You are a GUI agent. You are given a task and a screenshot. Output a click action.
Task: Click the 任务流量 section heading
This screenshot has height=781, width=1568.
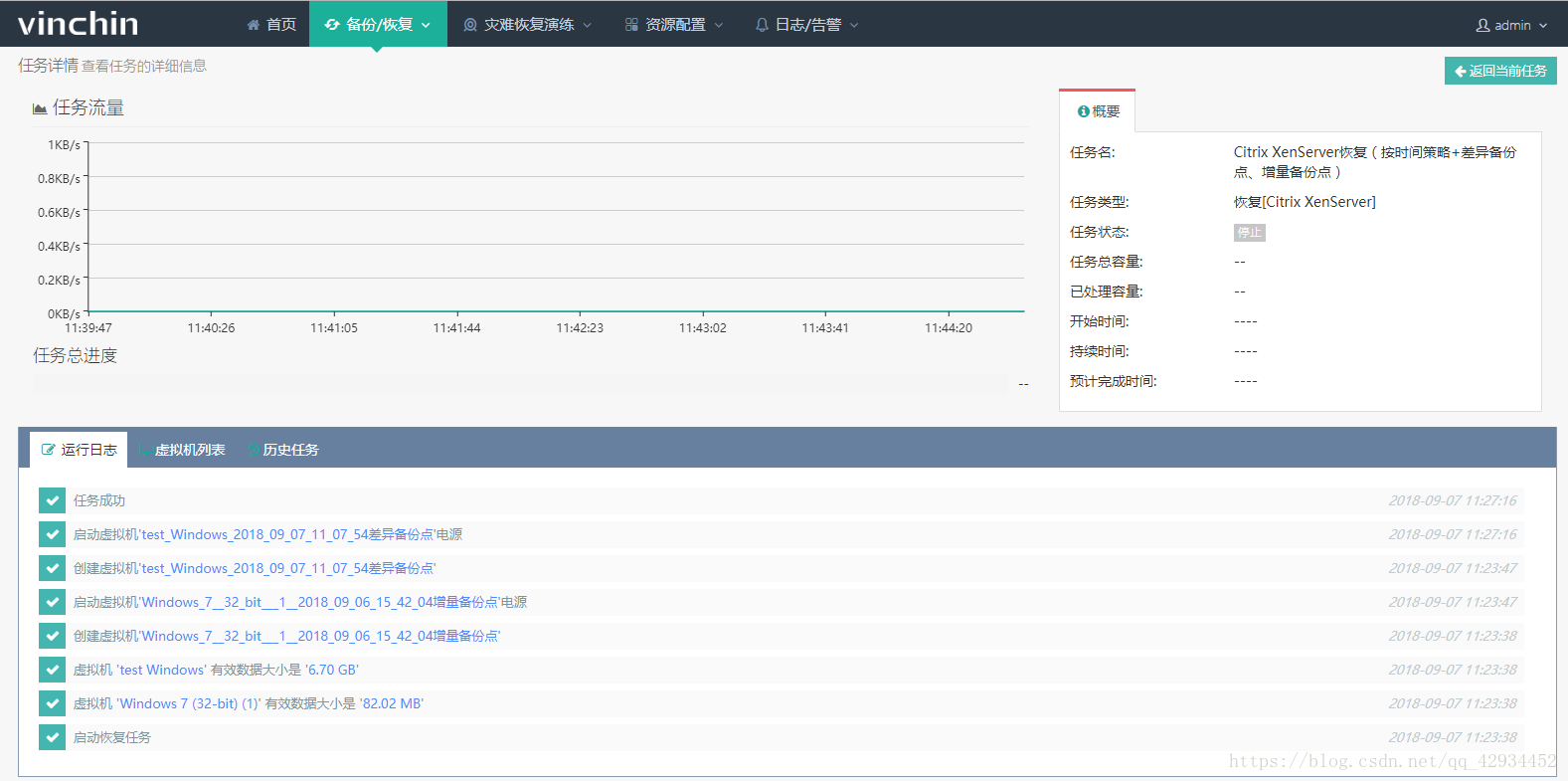coord(88,107)
